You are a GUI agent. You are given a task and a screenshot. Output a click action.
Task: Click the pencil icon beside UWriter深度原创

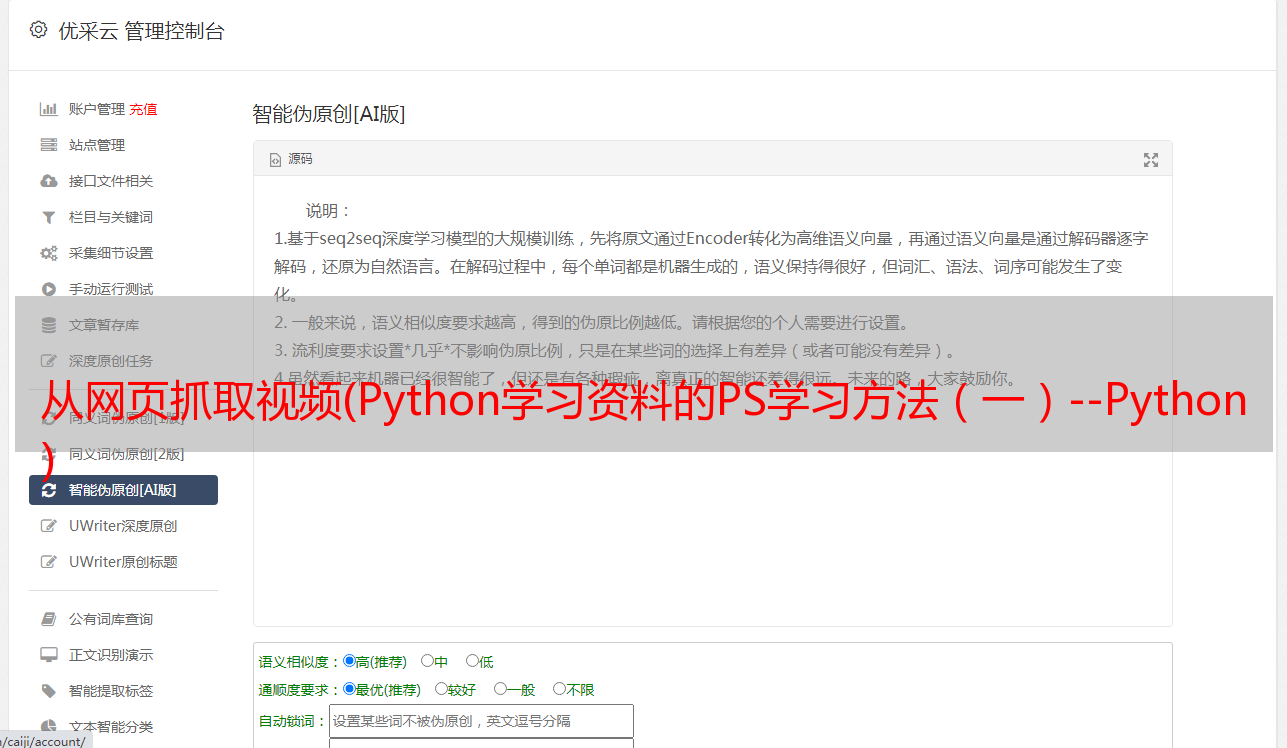tap(48, 526)
